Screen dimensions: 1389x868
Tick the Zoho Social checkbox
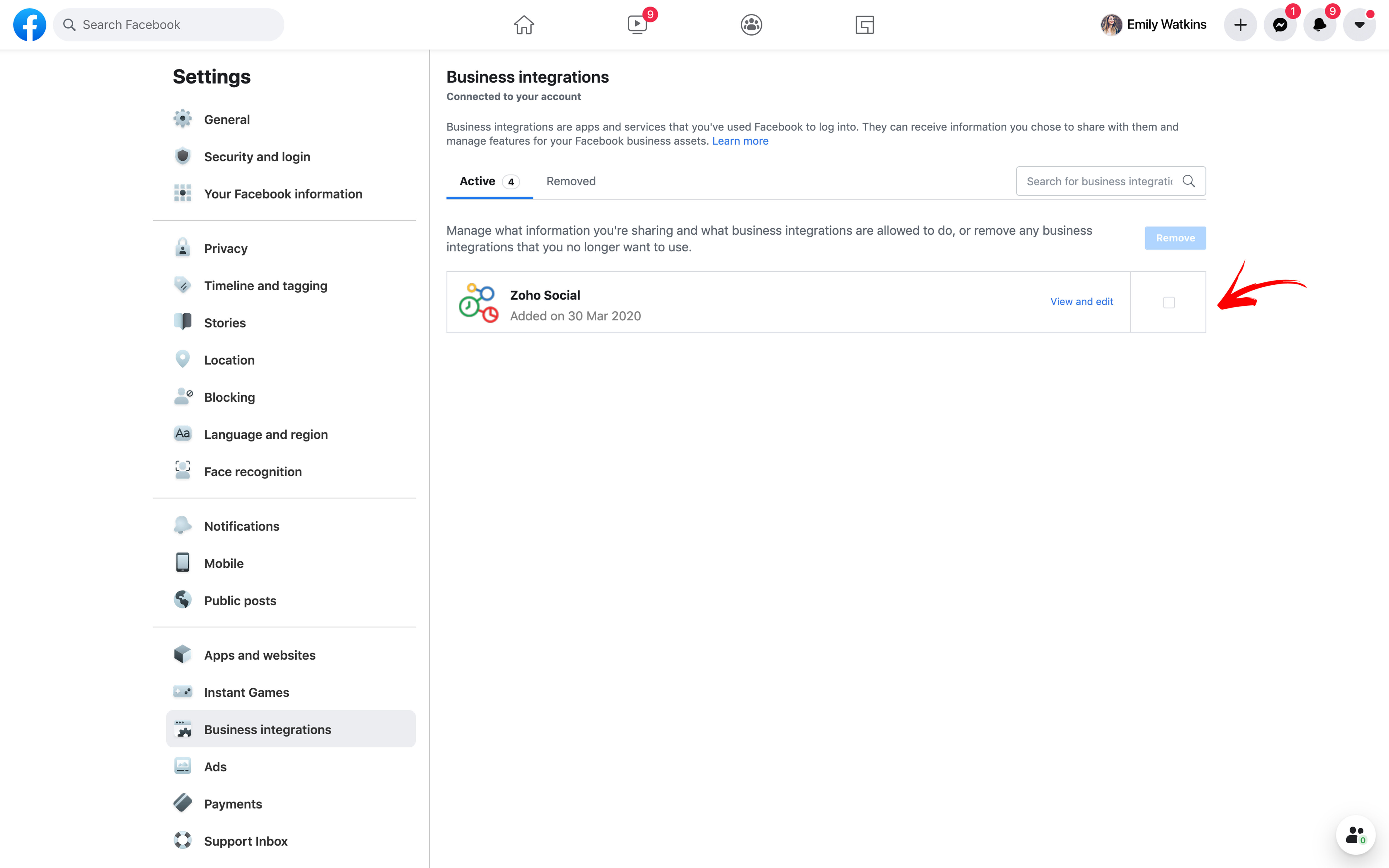(x=1169, y=303)
